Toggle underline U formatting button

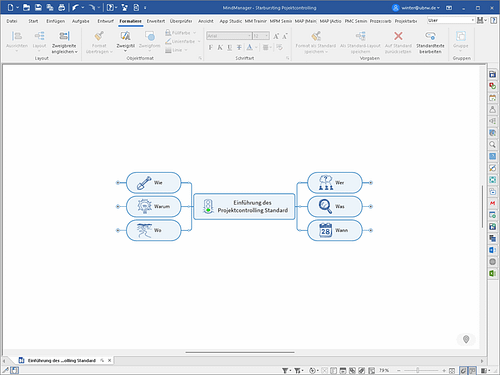(x=230, y=47)
